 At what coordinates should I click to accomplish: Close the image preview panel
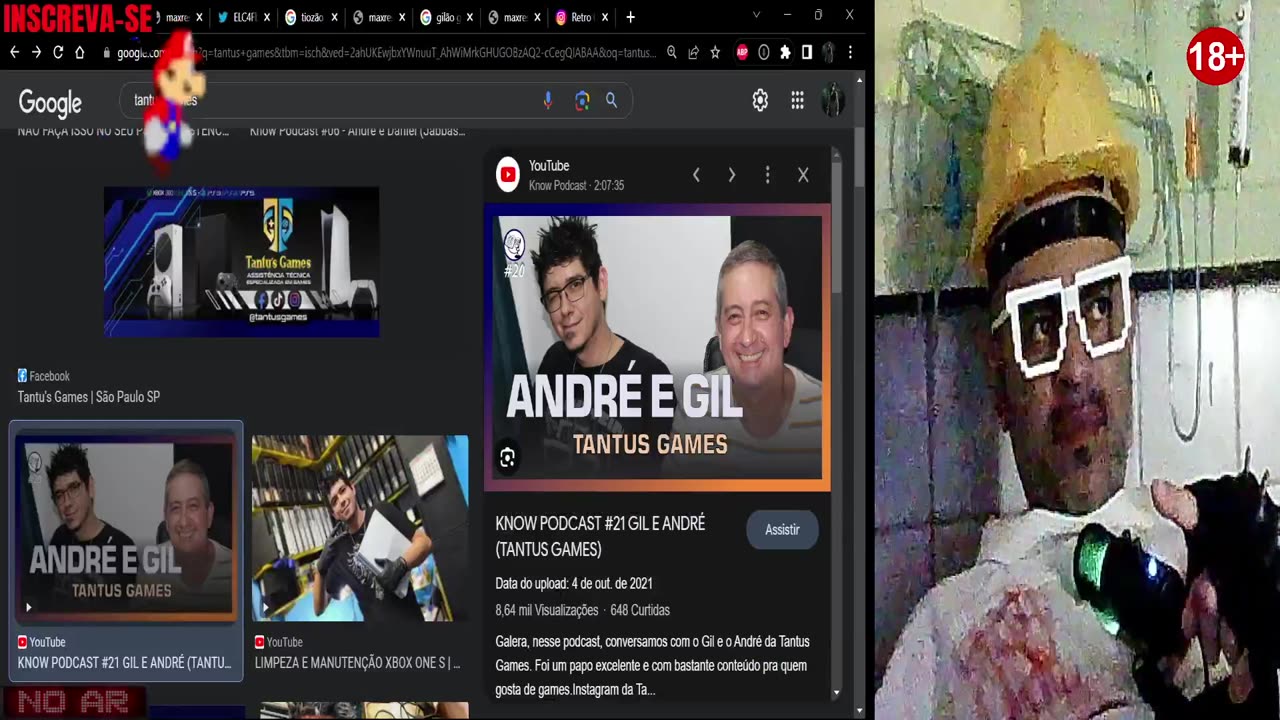click(x=803, y=175)
